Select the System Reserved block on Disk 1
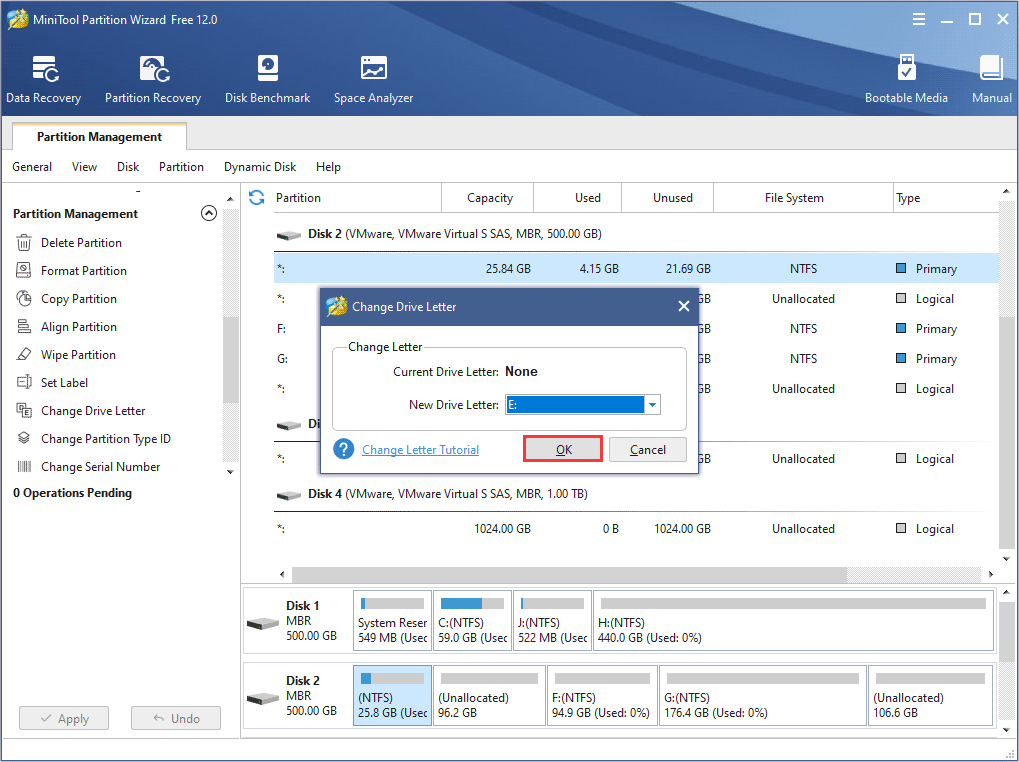 392,620
